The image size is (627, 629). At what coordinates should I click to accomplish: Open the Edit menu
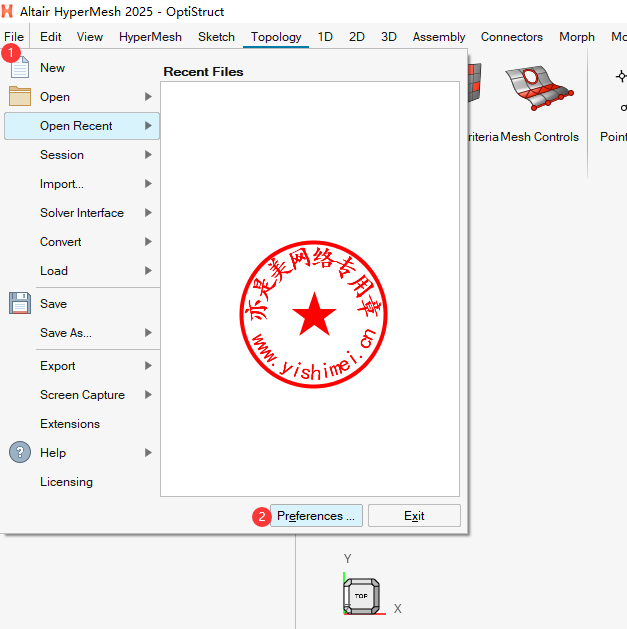click(51, 37)
